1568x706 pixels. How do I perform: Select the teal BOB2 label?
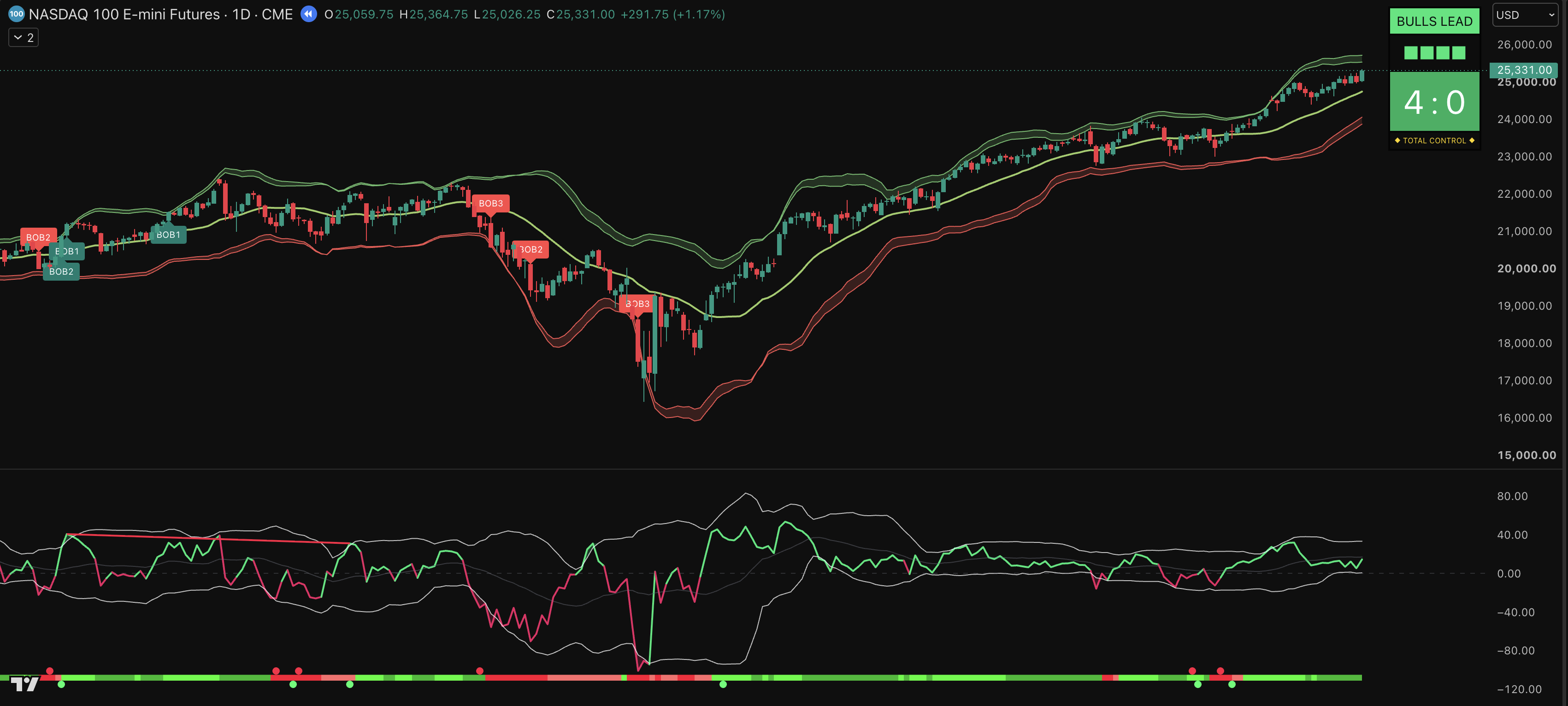pyautogui.click(x=61, y=271)
